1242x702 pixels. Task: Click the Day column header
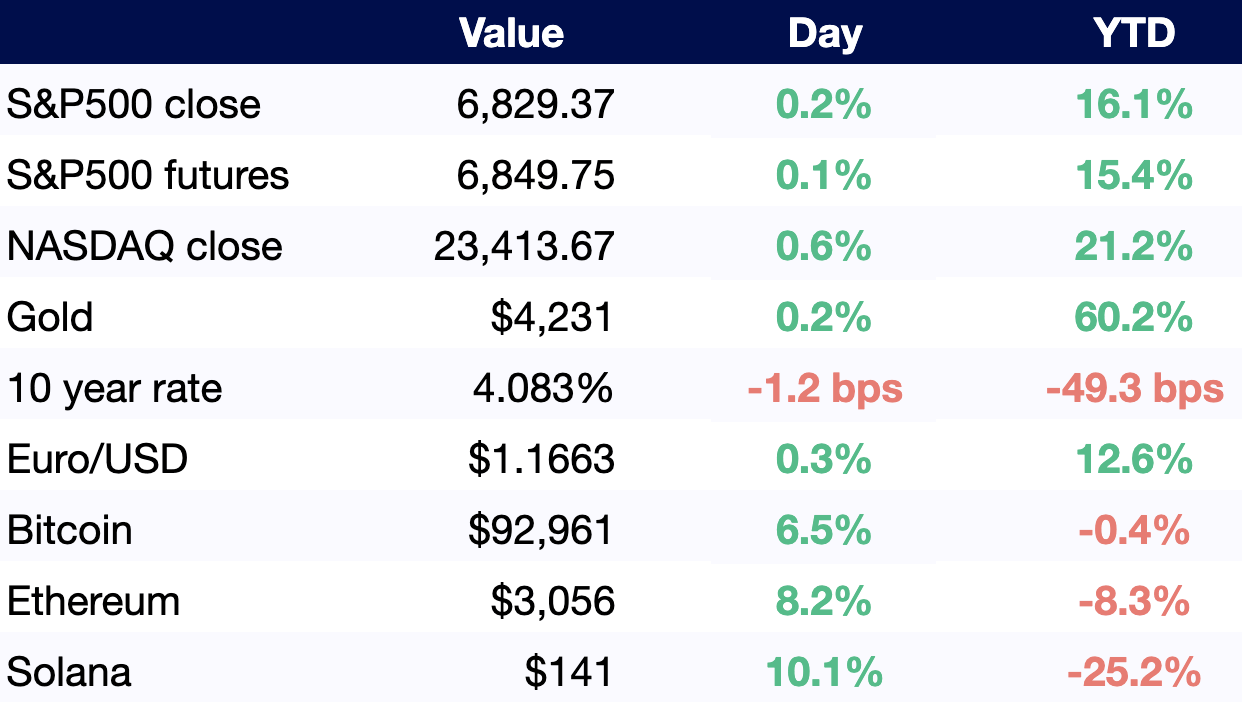tap(825, 34)
